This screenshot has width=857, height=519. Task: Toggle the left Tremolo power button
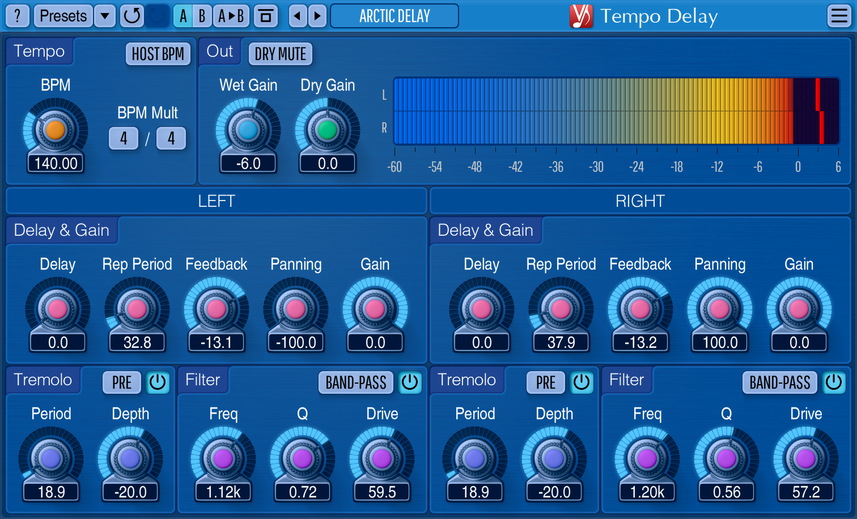point(158,382)
